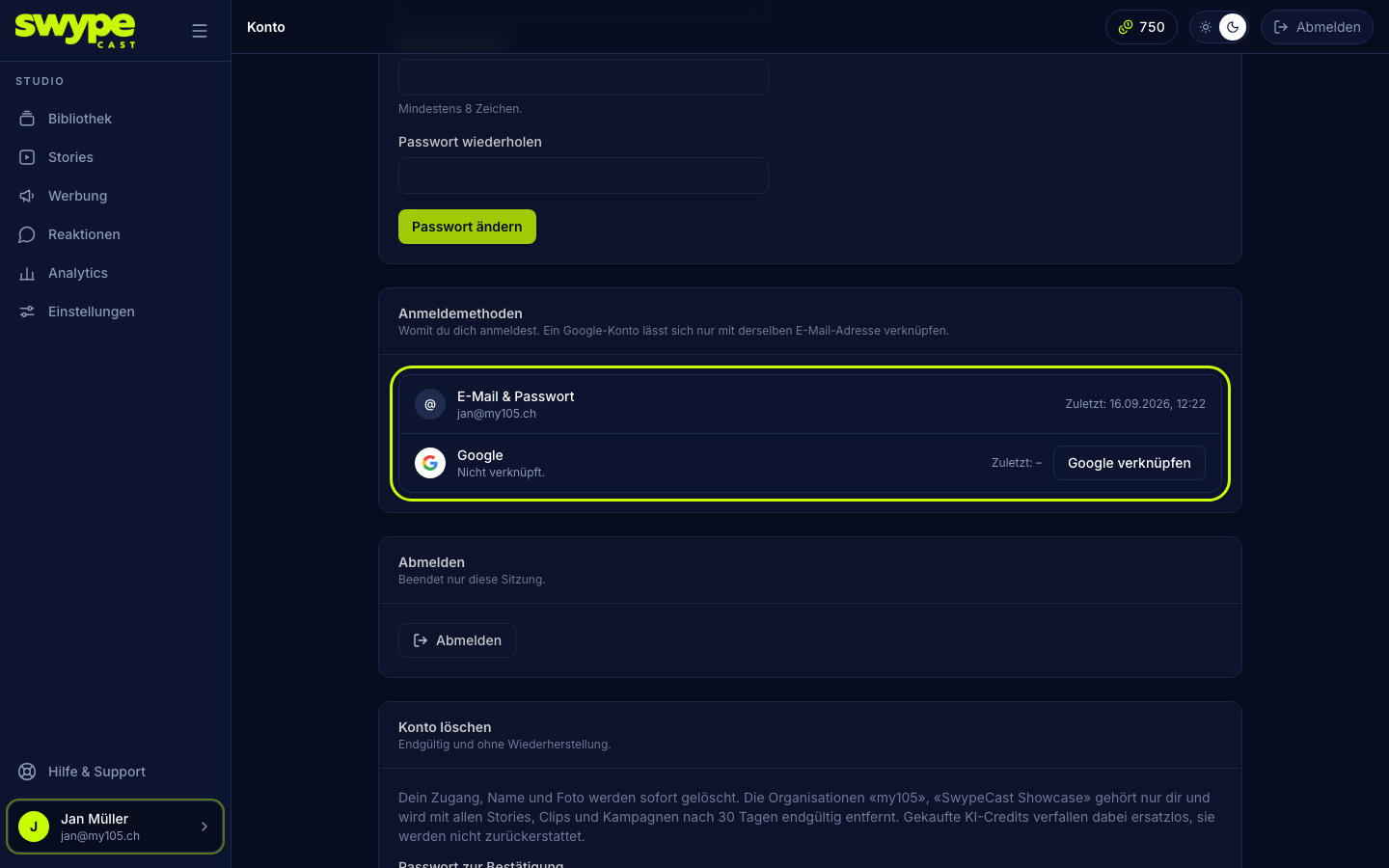Click the 'Konto' page title
The image size is (1389, 868).
266,27
